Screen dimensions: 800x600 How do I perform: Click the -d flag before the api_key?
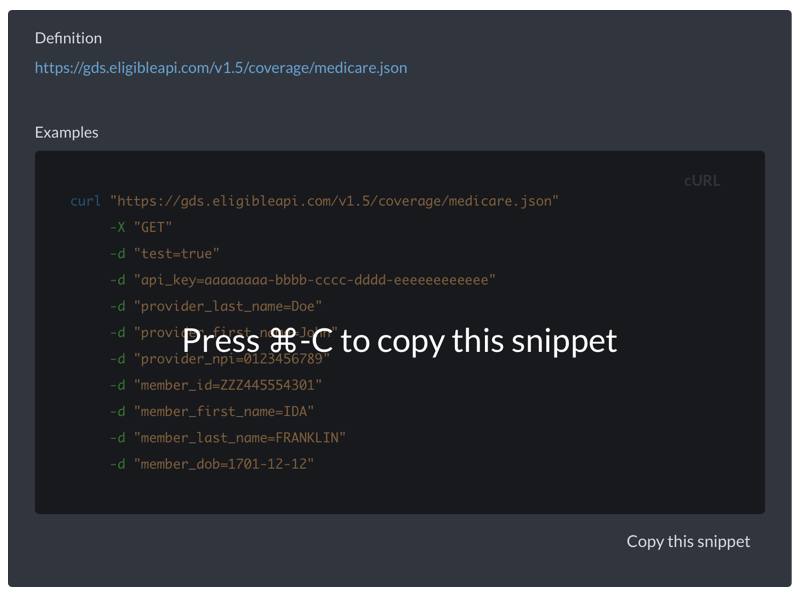coord(118,280)
